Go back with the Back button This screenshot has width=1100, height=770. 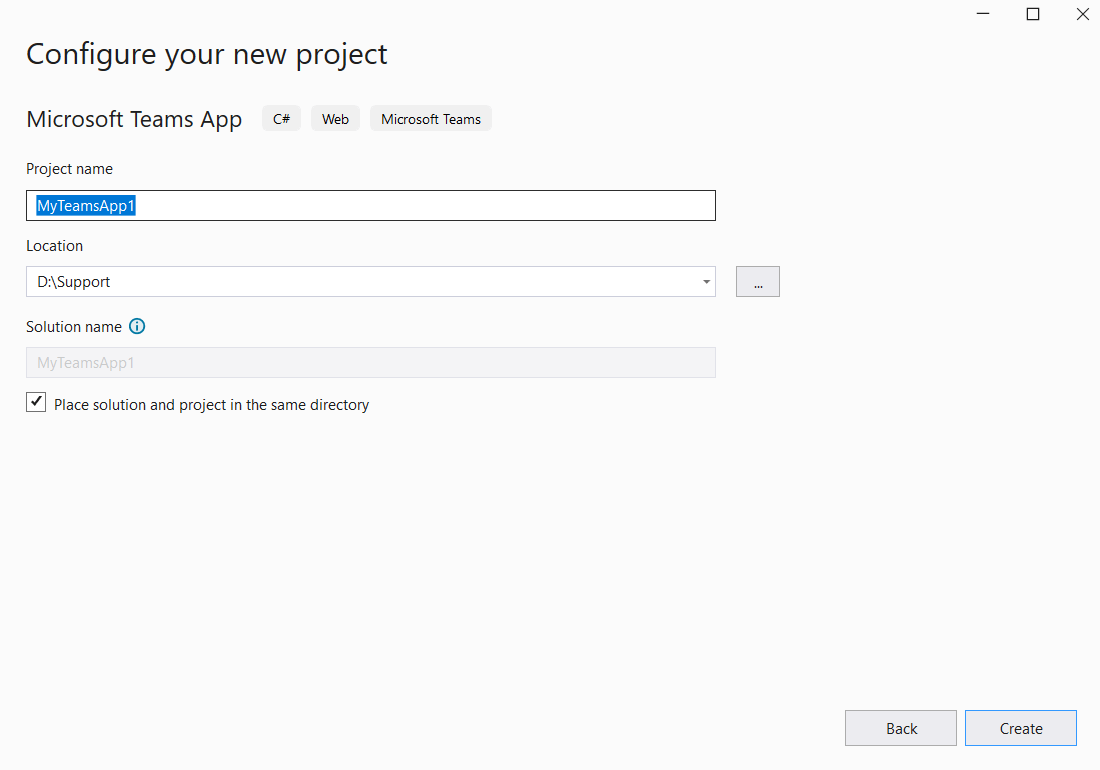[x=900, y=728]
